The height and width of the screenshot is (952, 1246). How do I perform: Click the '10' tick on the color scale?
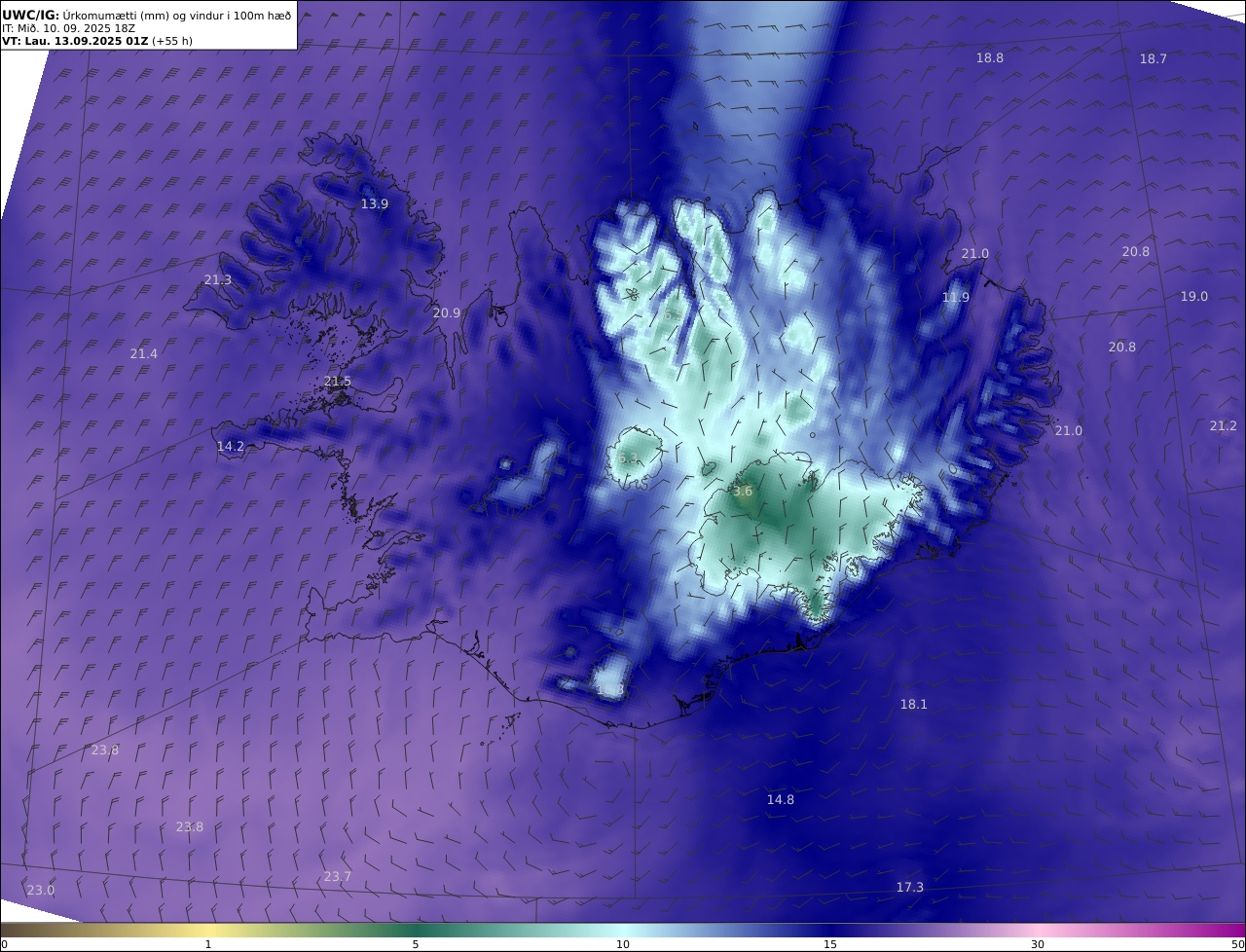(x=623, y=944)
